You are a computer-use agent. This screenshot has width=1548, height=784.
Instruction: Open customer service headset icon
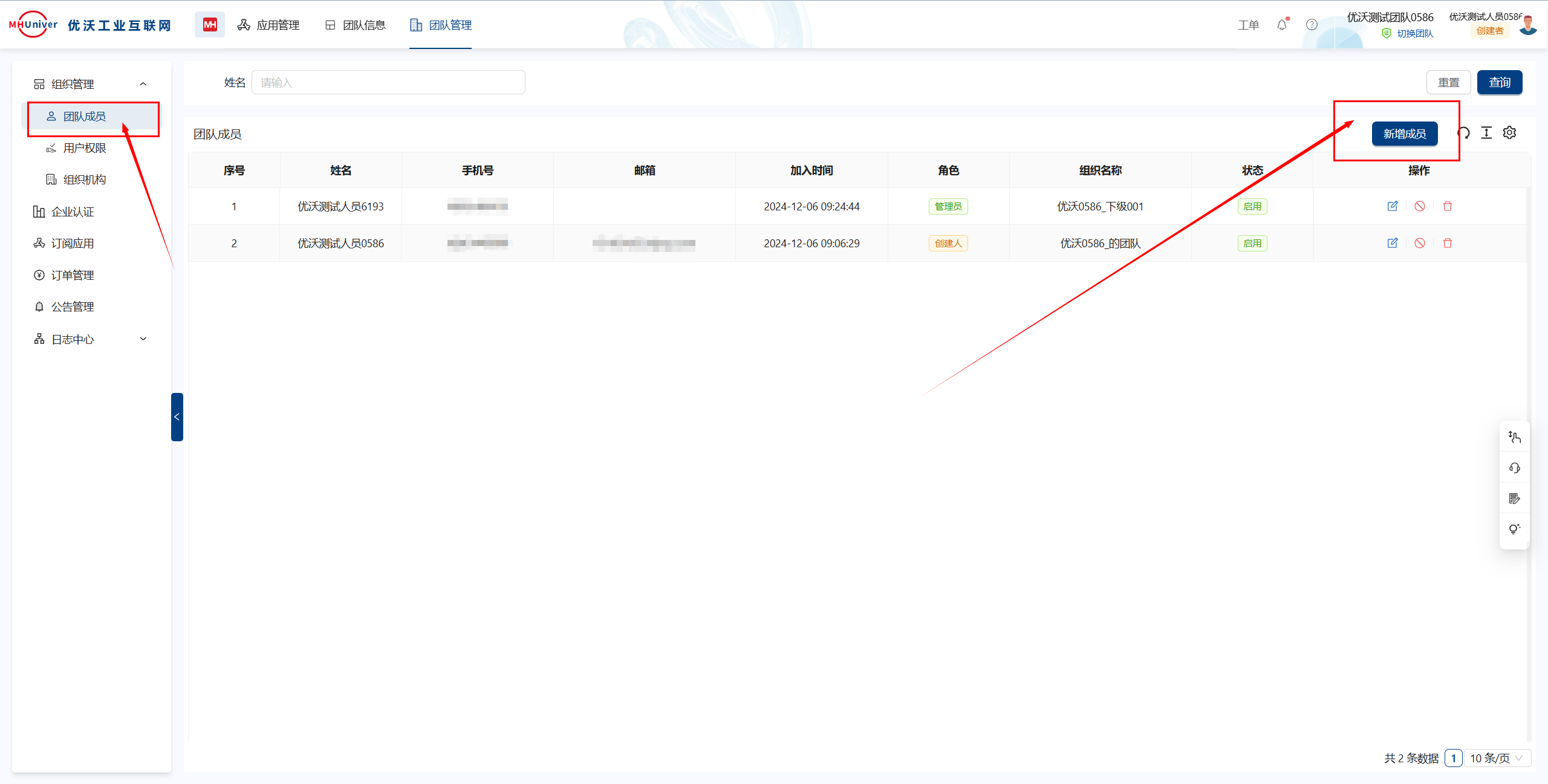[1514, 468]
